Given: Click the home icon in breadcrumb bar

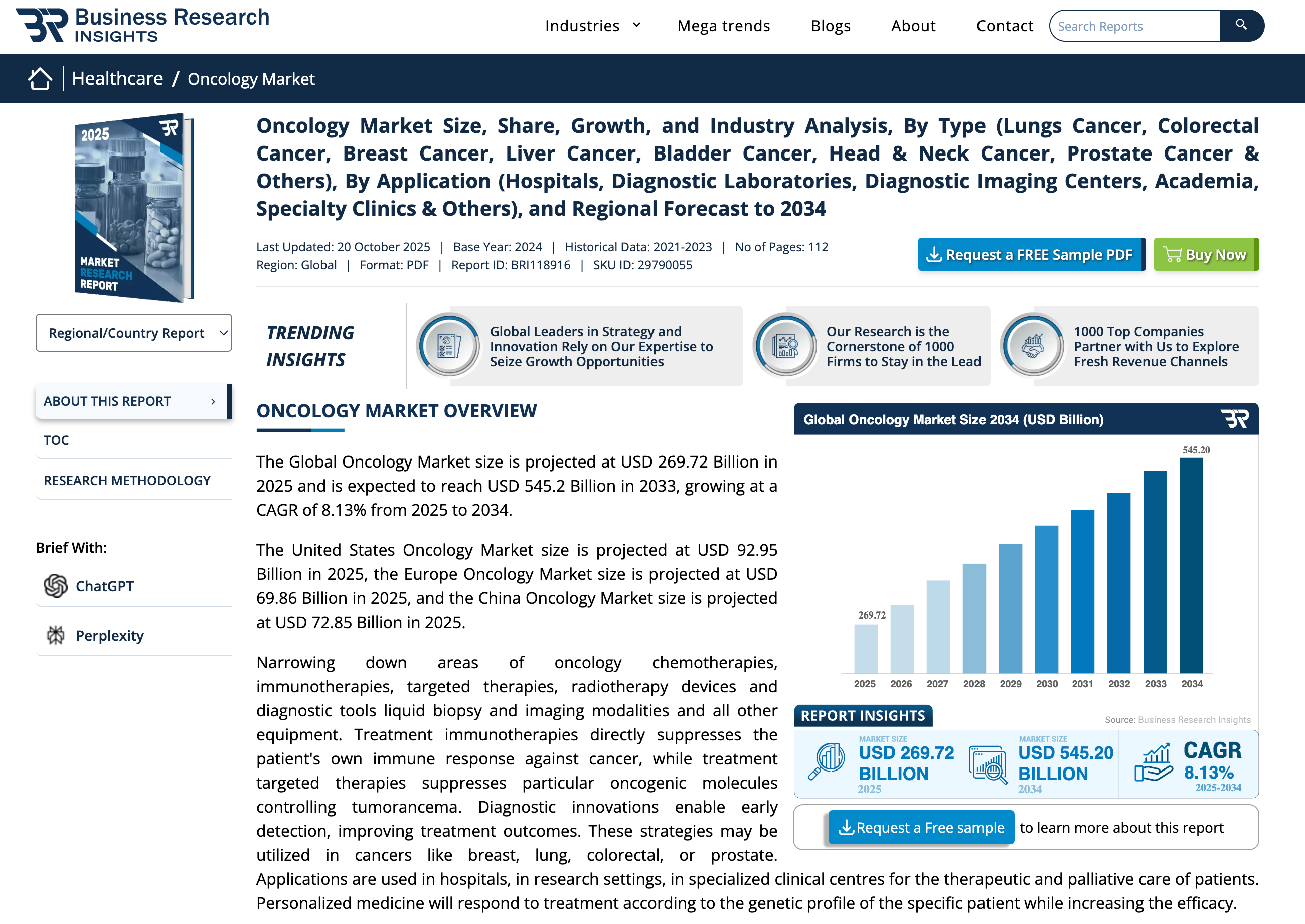Looking at the screenshot, I should [x=40, y=79].
